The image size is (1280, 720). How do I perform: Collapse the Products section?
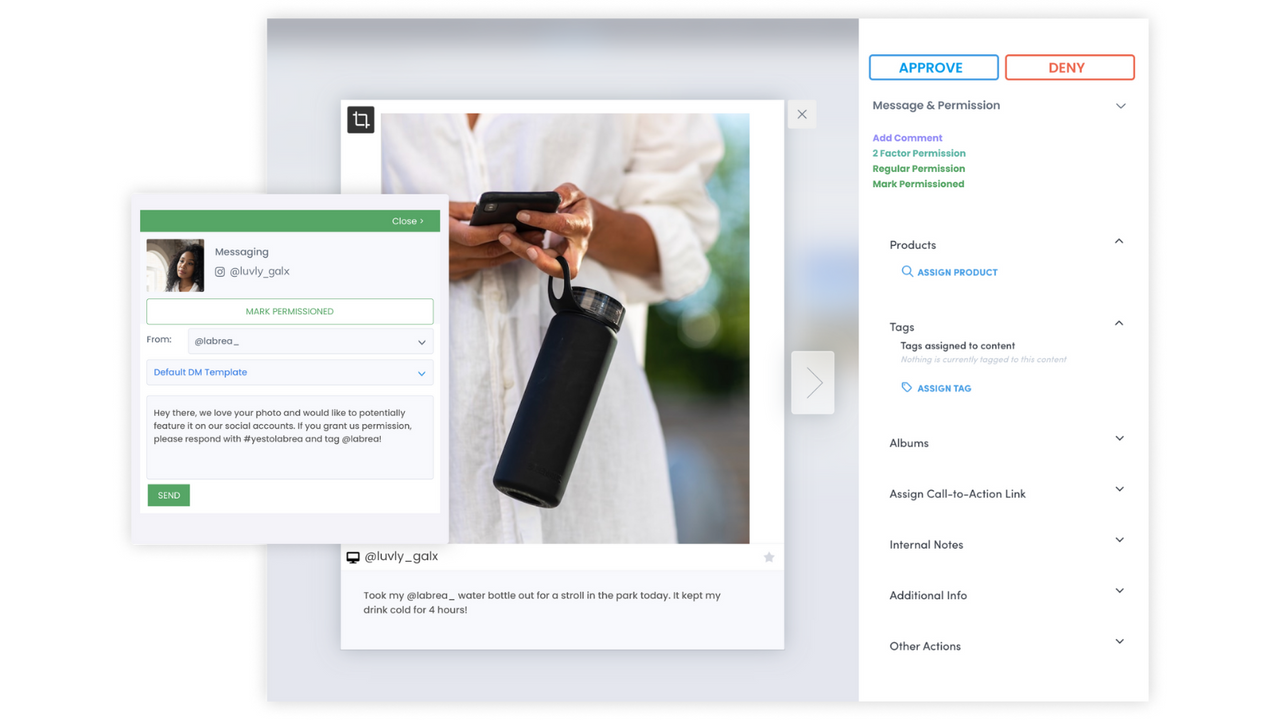(1117, 241)
